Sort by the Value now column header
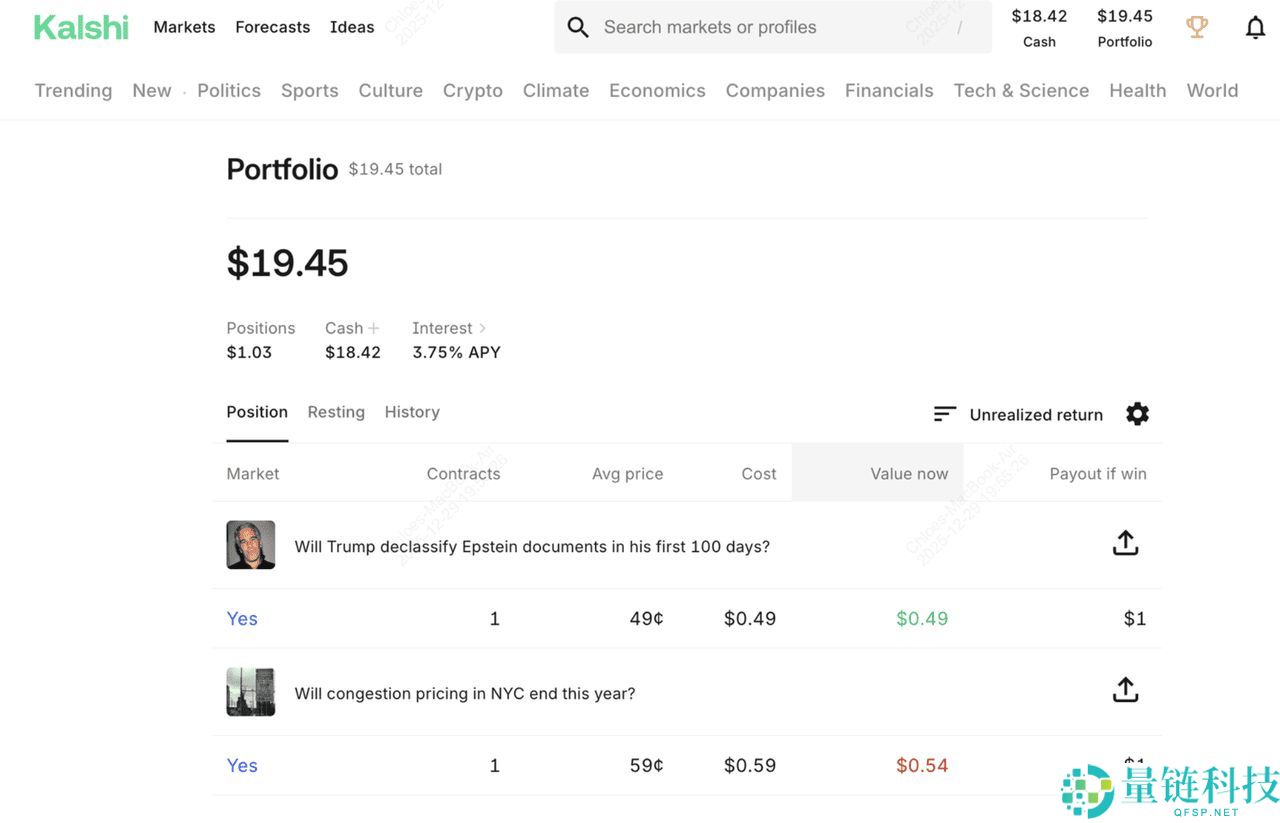Screen dimensions: 1280x823 pyautogui.click(x=909, y=474)
